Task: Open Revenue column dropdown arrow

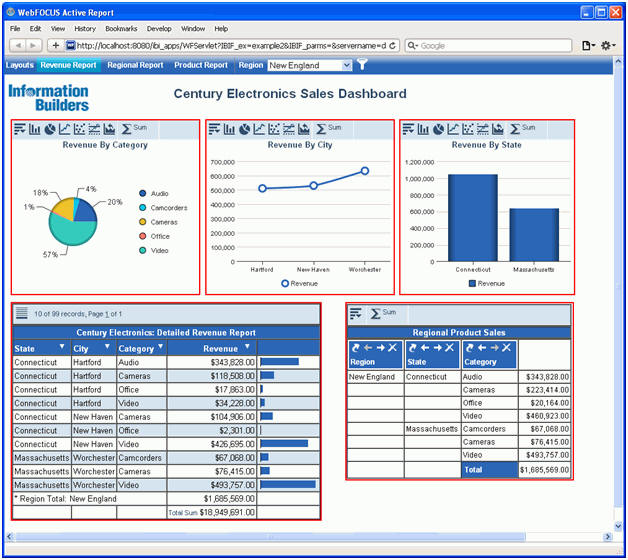Action: (x=247, y=346)
